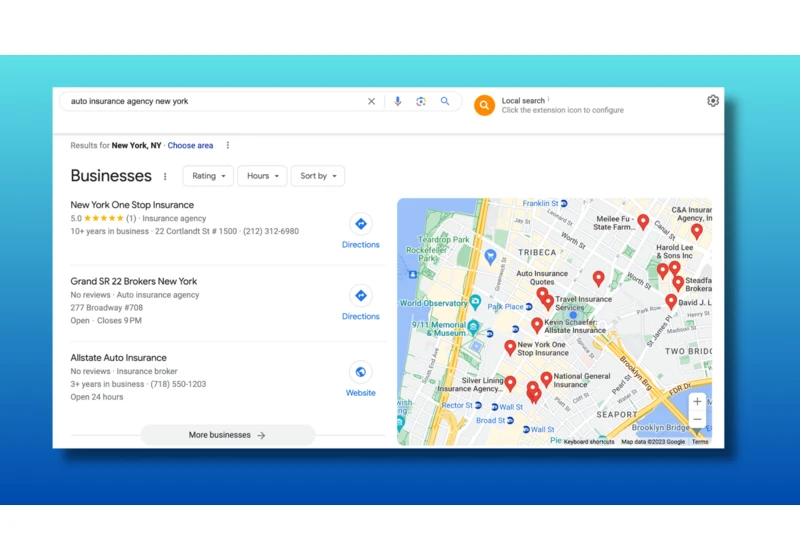The image size is (800, 560).
Task: Click the 'Local search' extension title text
Action: tap(523, 100)
